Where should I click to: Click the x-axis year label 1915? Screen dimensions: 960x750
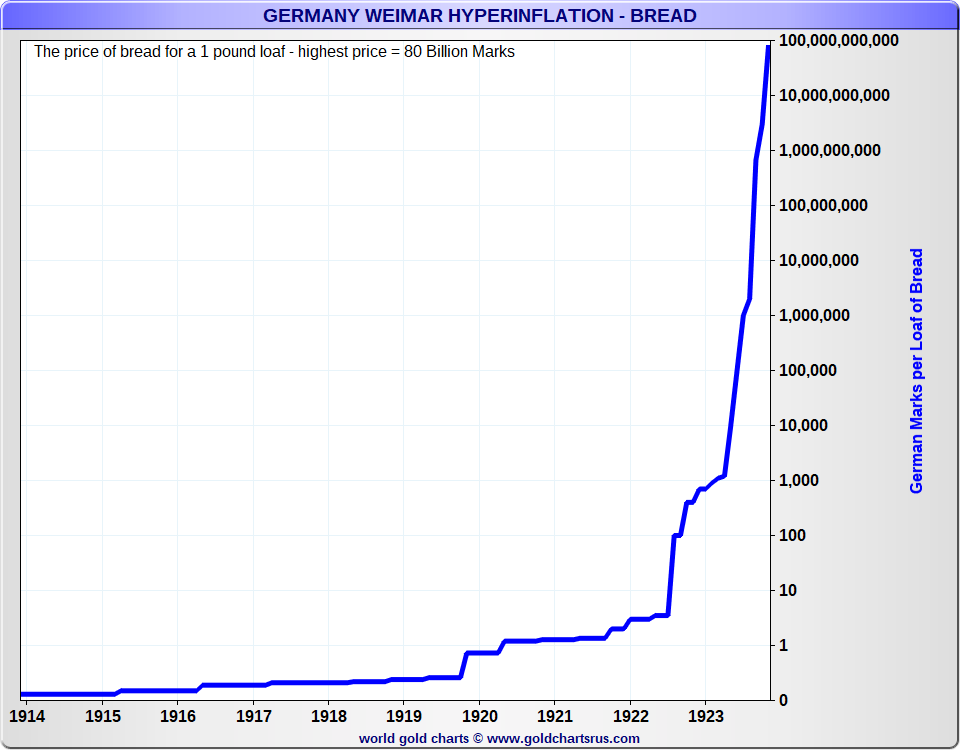tap(102, 716)
